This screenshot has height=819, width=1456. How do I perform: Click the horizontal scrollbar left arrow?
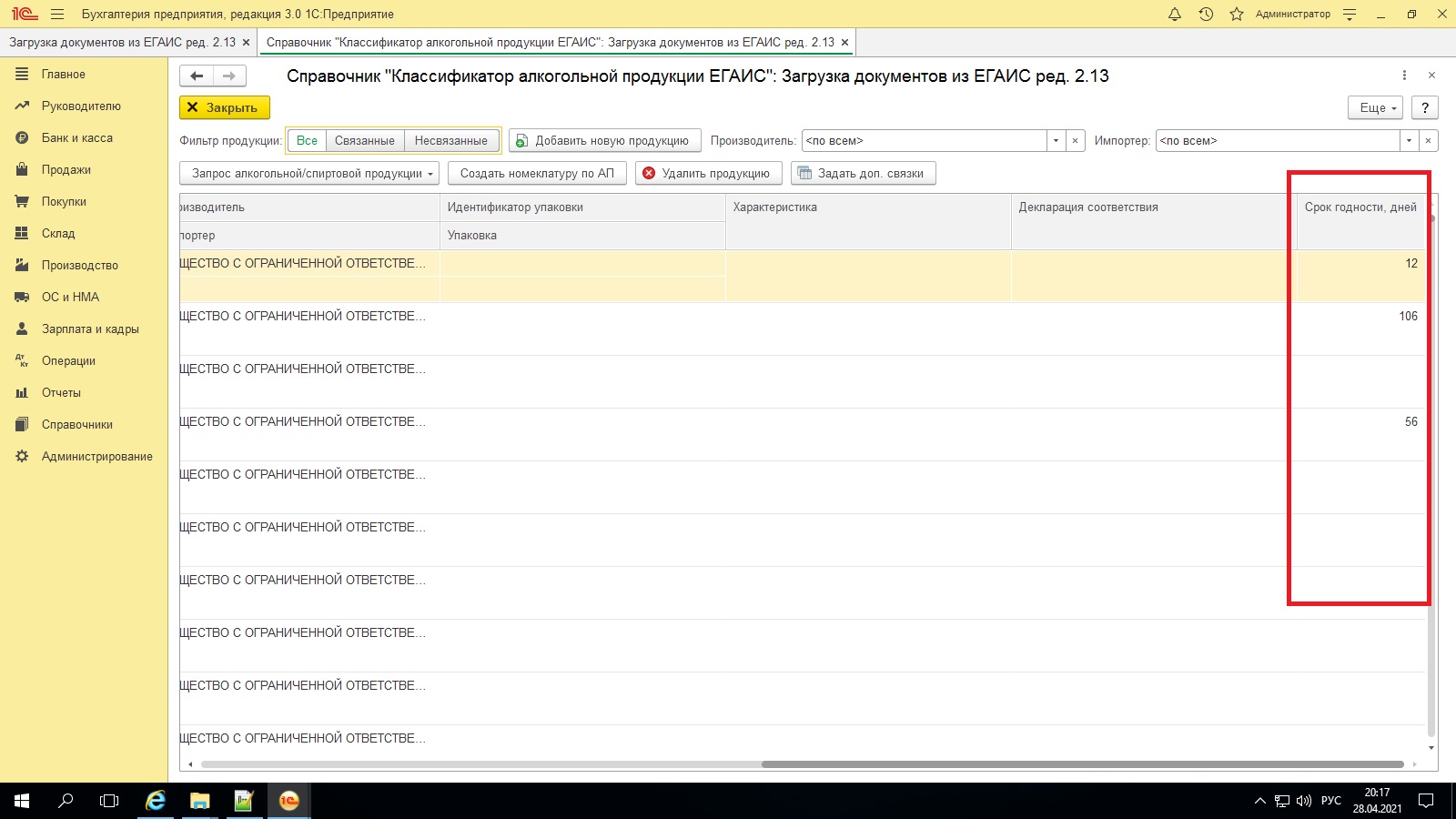190,764
